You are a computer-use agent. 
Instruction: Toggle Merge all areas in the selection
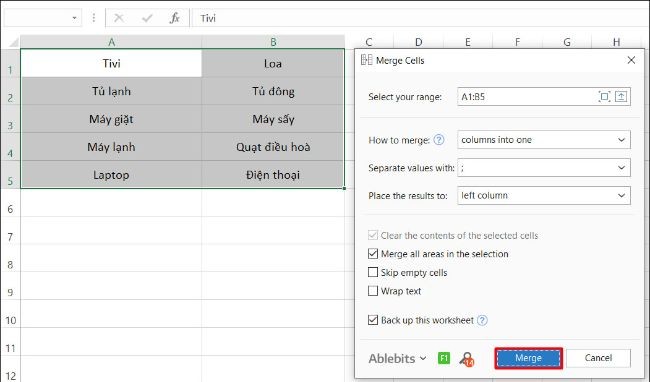click(x=373, y=254)
